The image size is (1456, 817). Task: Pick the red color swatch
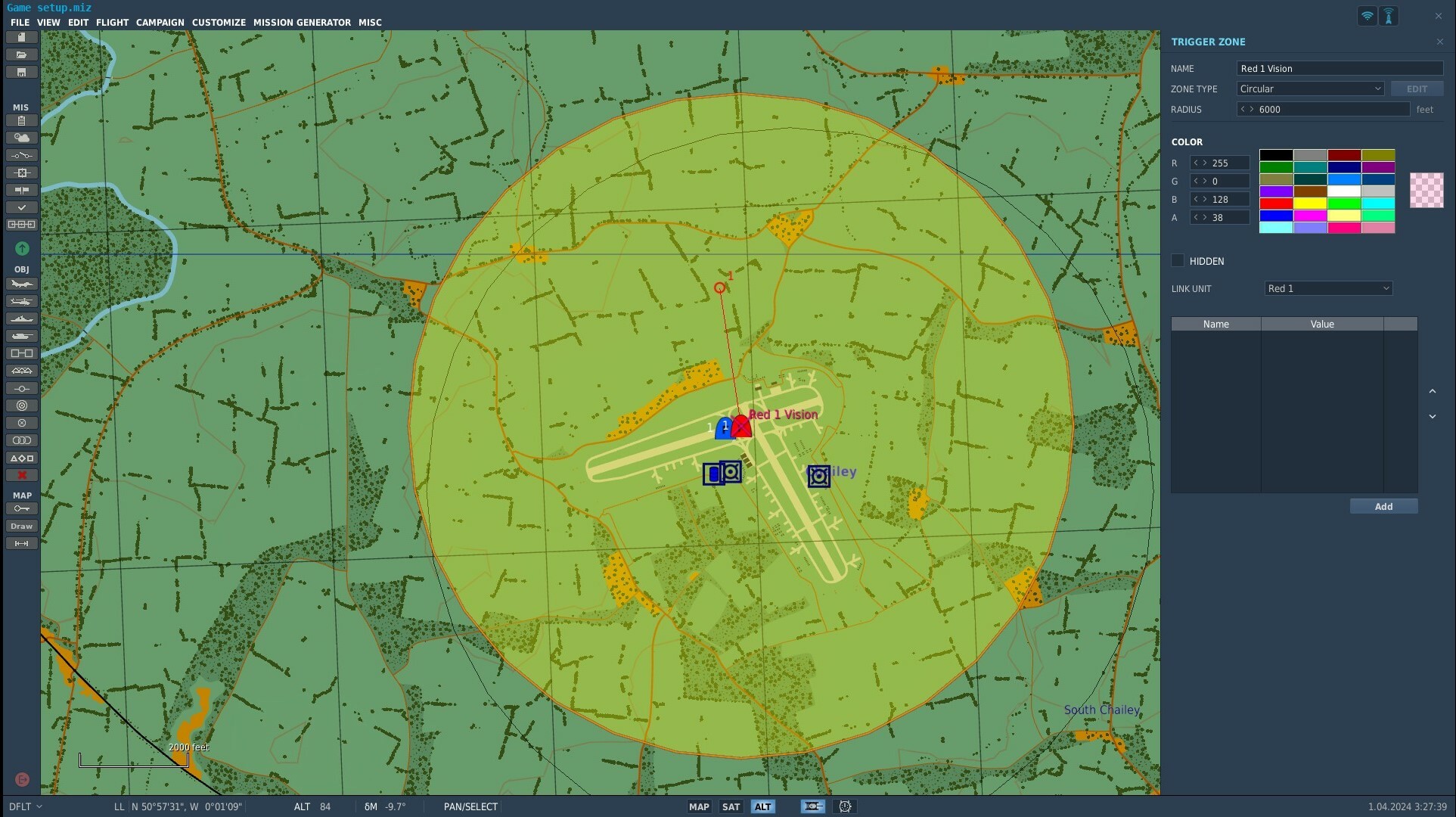click(1276, 203)
